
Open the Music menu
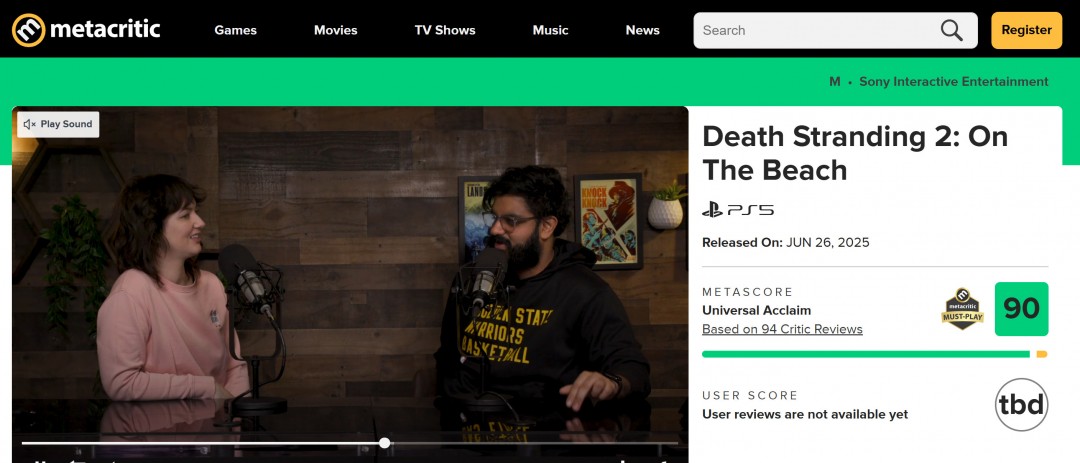click(x=550, y=30)
